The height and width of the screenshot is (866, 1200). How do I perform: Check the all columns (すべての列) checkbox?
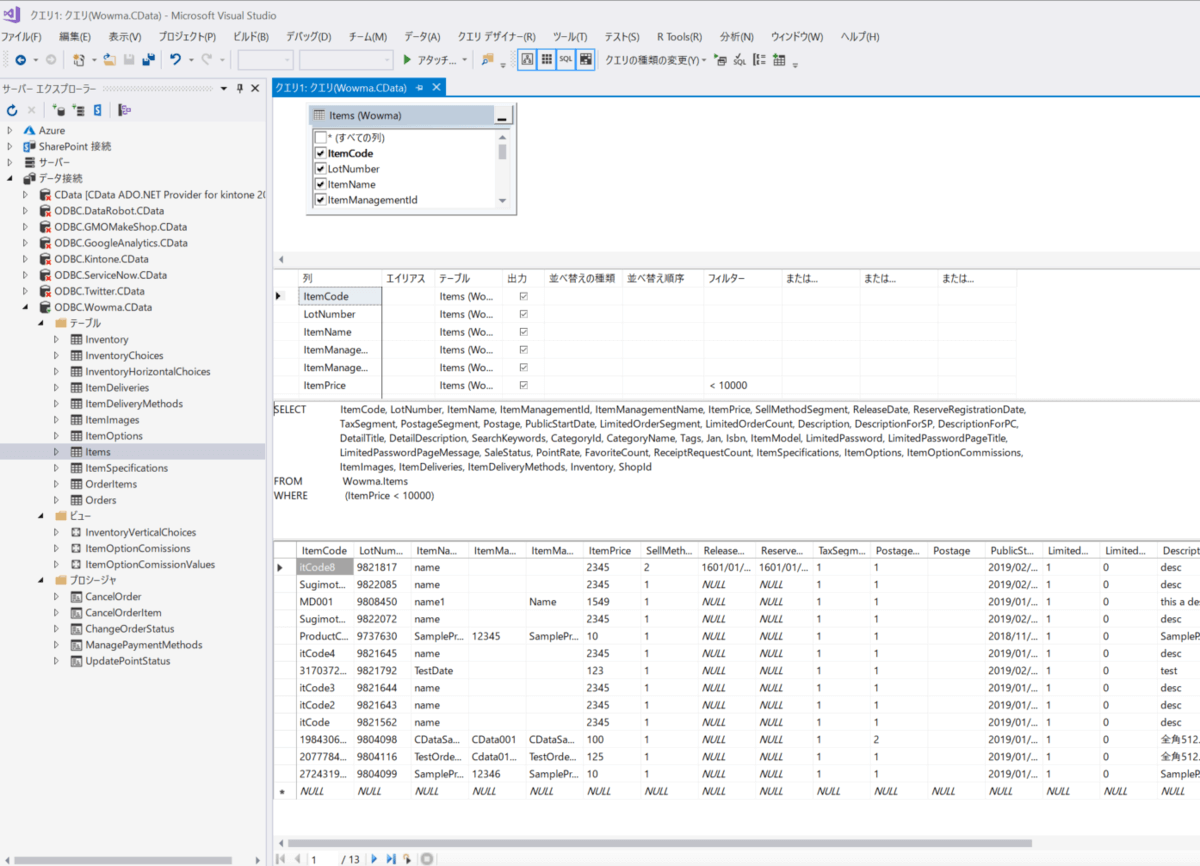click(320, 138)
